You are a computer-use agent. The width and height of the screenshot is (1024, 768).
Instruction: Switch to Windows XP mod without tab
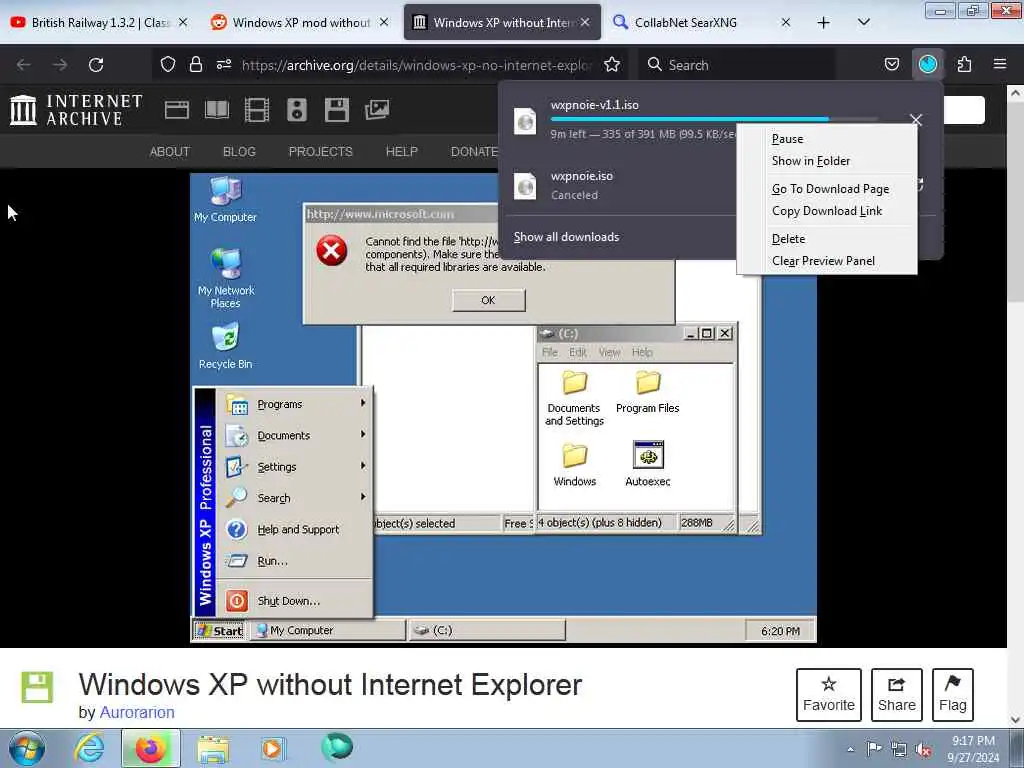(x=300, y=23)
